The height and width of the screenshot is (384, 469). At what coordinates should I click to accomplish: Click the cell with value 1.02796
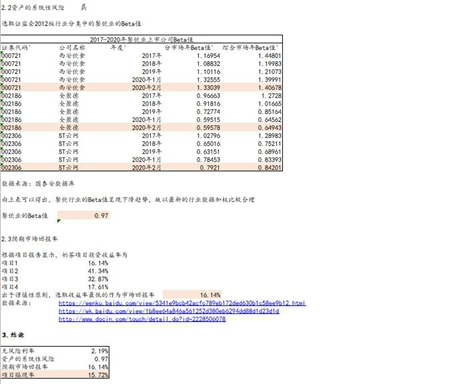(208, 136)
